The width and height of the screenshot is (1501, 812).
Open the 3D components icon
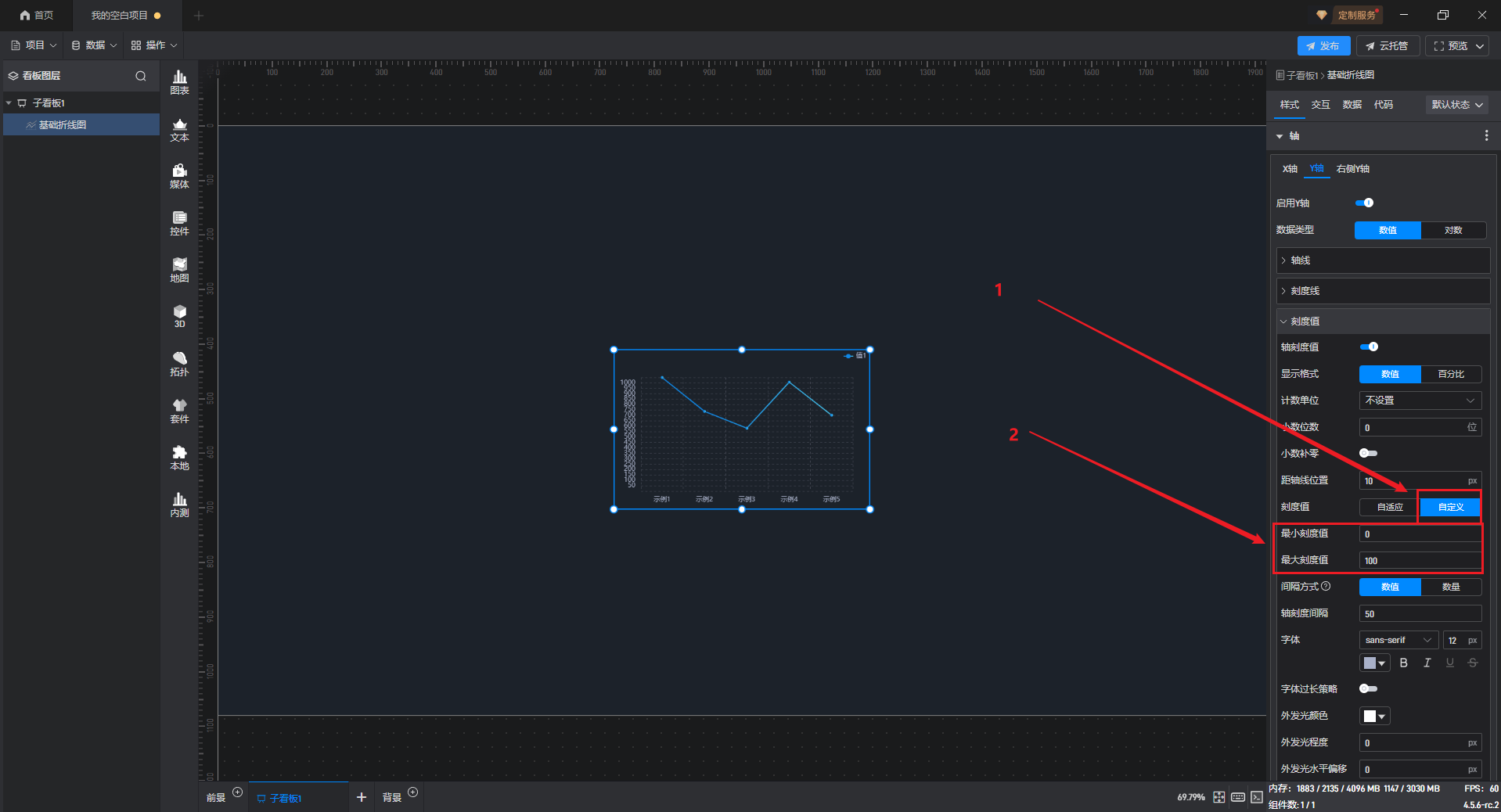pyautogui.click(x=179, y=317)
